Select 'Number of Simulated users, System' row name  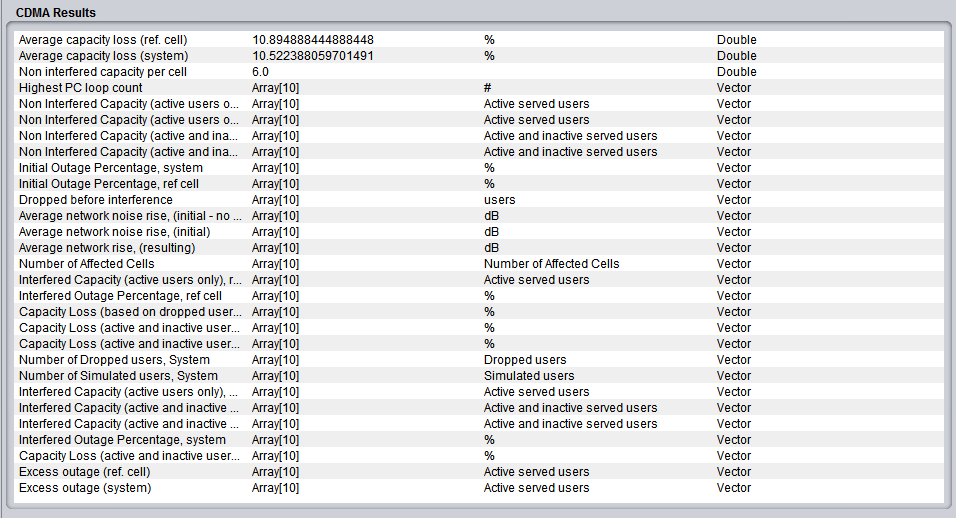(x=118, y=375)
